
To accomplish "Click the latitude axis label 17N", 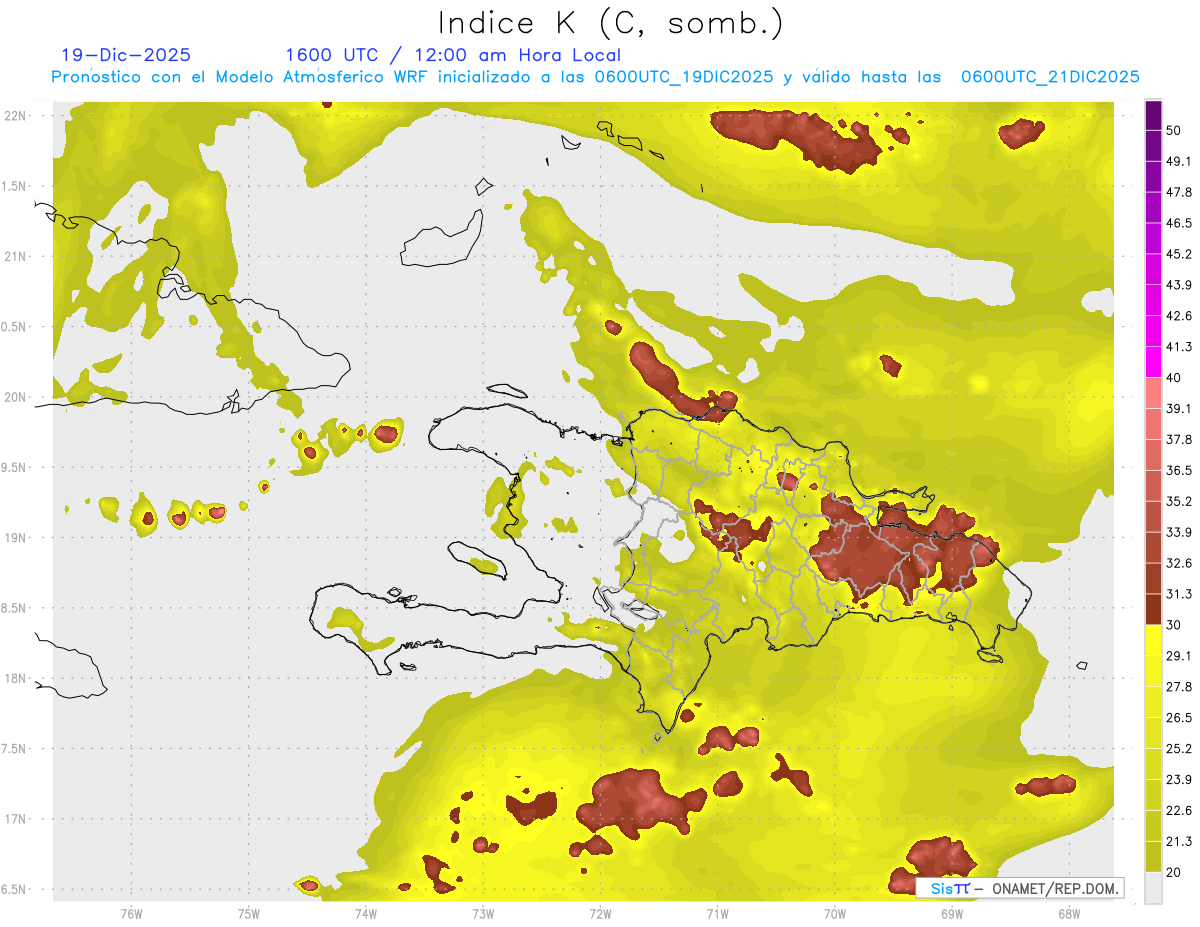I will point(15,820).
